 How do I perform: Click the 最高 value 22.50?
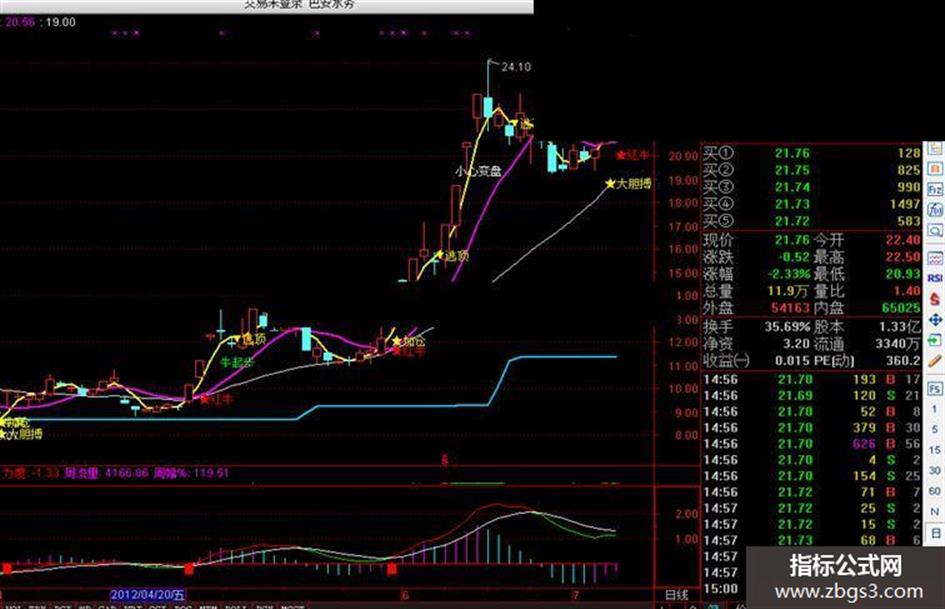pos(903,257)
